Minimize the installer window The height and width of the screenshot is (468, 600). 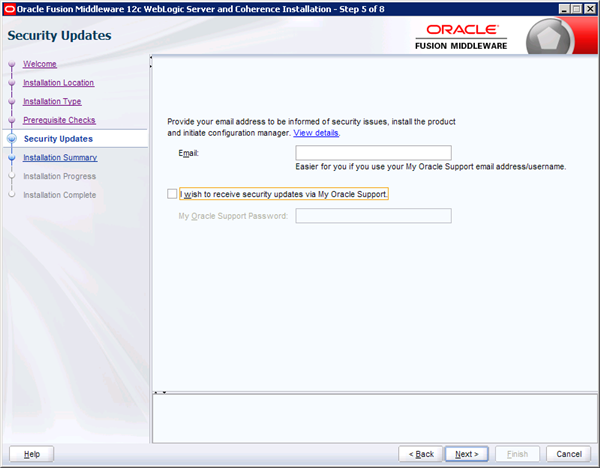(x=564, y=9)
